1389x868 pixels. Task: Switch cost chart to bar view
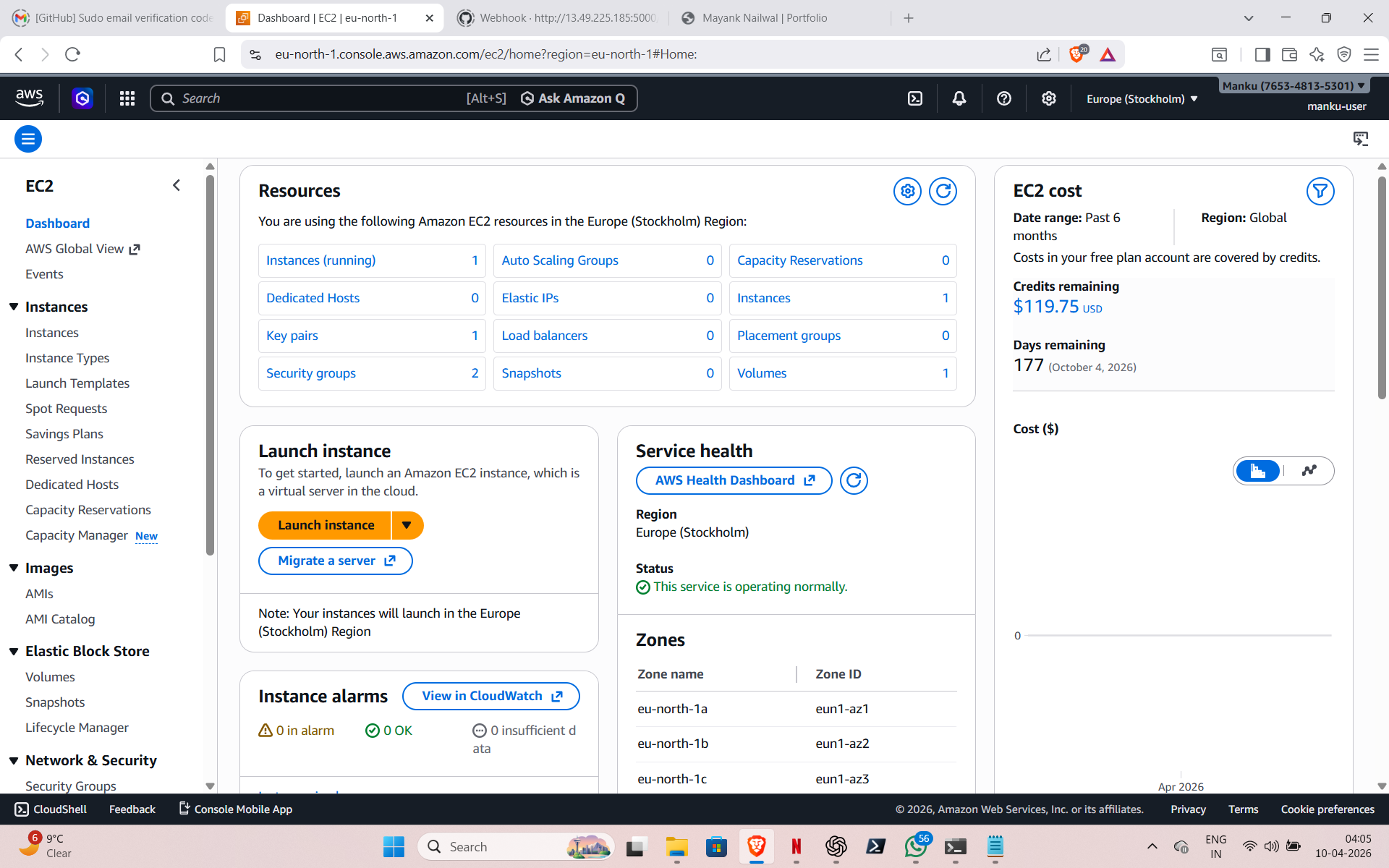pos(1258,471)
